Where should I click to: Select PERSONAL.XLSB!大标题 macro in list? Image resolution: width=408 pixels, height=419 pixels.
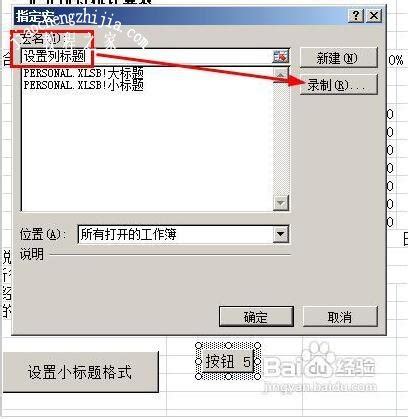[83, 73]
